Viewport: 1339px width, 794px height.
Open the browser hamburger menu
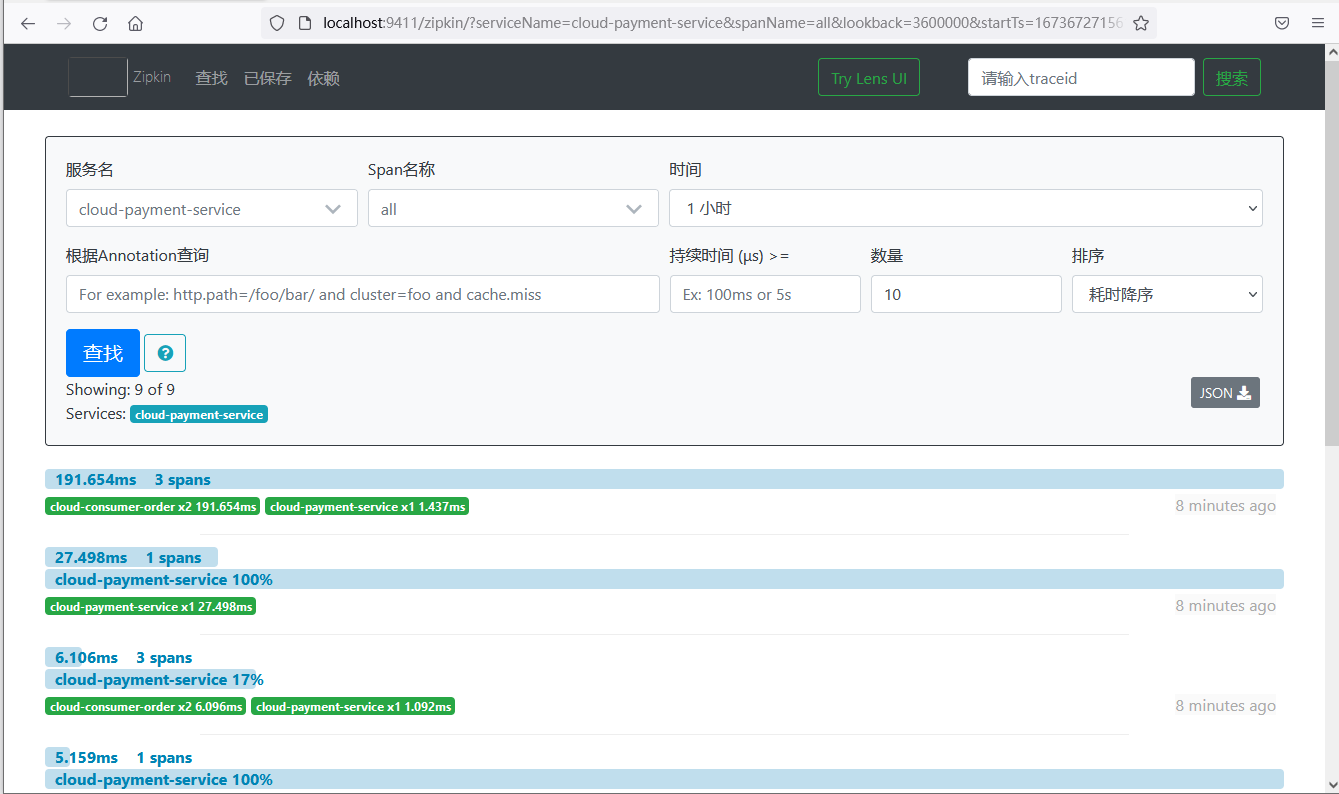coord(1318,23)
